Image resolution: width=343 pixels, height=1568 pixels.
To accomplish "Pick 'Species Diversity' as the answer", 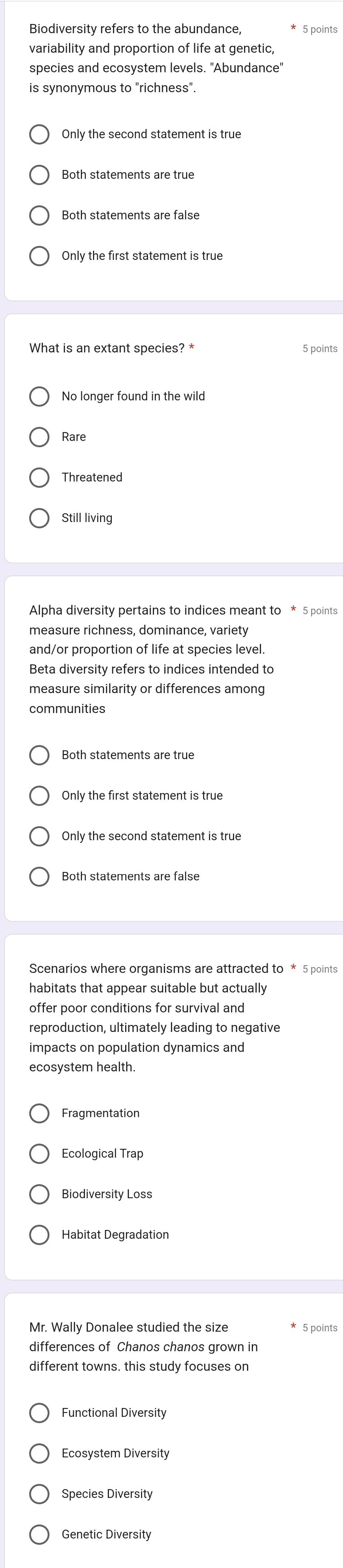I will coord(40,1494).
